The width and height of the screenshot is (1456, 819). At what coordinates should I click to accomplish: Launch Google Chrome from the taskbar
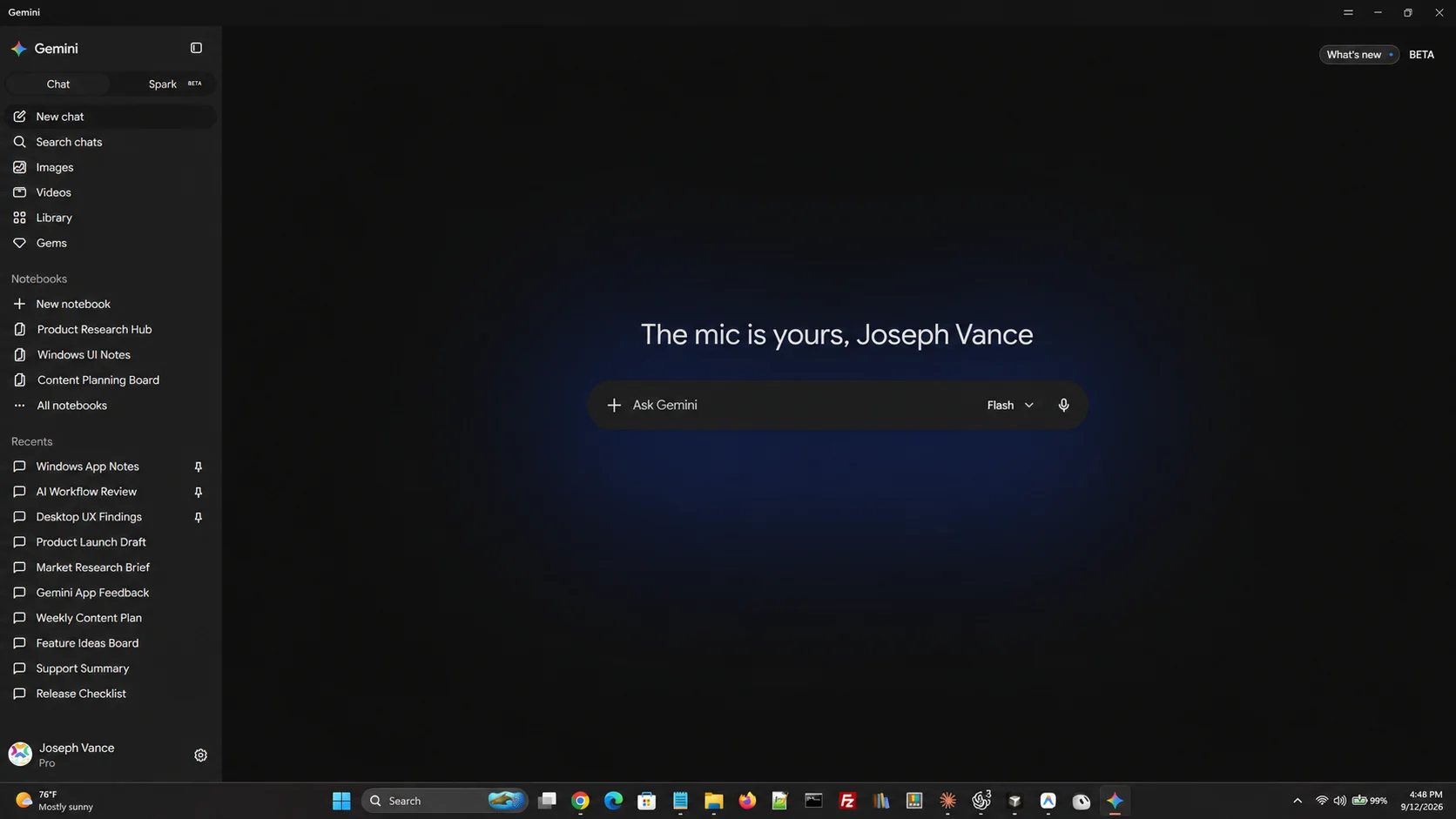[x=580, y=801]
